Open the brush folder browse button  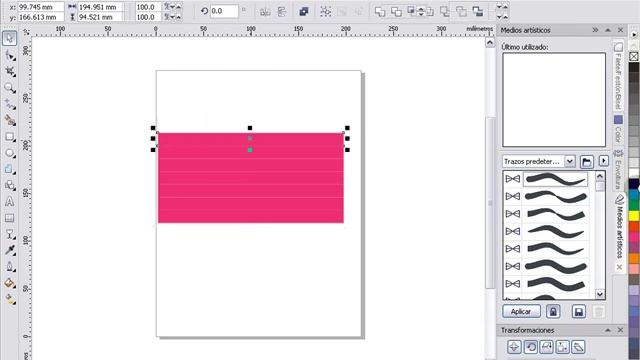[x=587, y=162]
